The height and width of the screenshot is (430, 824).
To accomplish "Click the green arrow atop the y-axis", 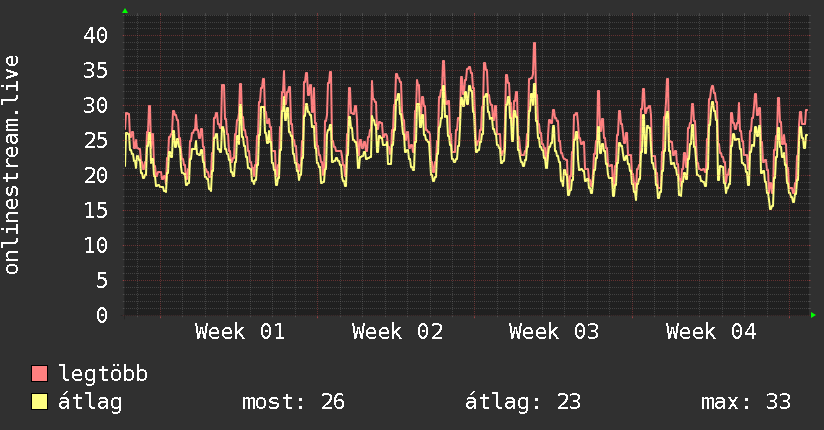I will click(125, 11).
